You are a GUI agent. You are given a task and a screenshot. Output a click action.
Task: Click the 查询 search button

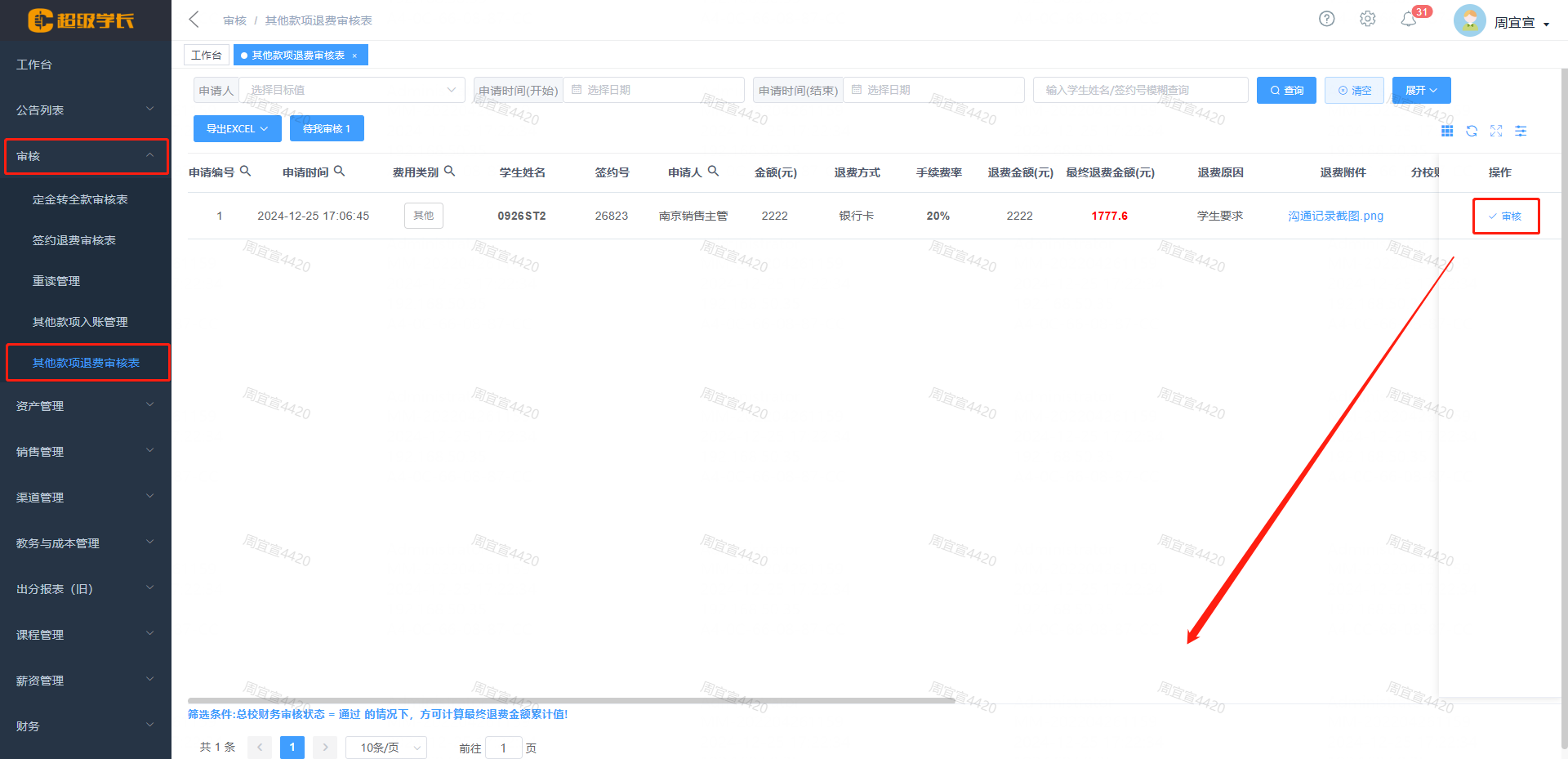click(1286, 90)
